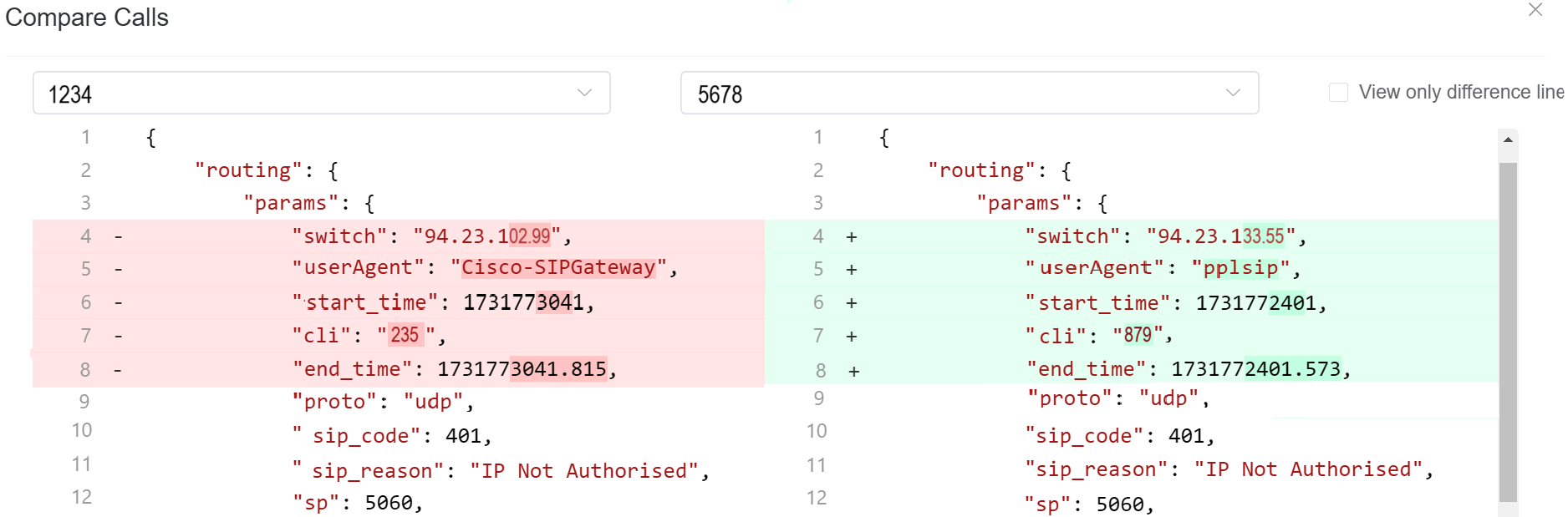The height and width of the screenshot is (517, 1568).
Task: Click the plus marker on right line 4
Action: click(851, 237)
